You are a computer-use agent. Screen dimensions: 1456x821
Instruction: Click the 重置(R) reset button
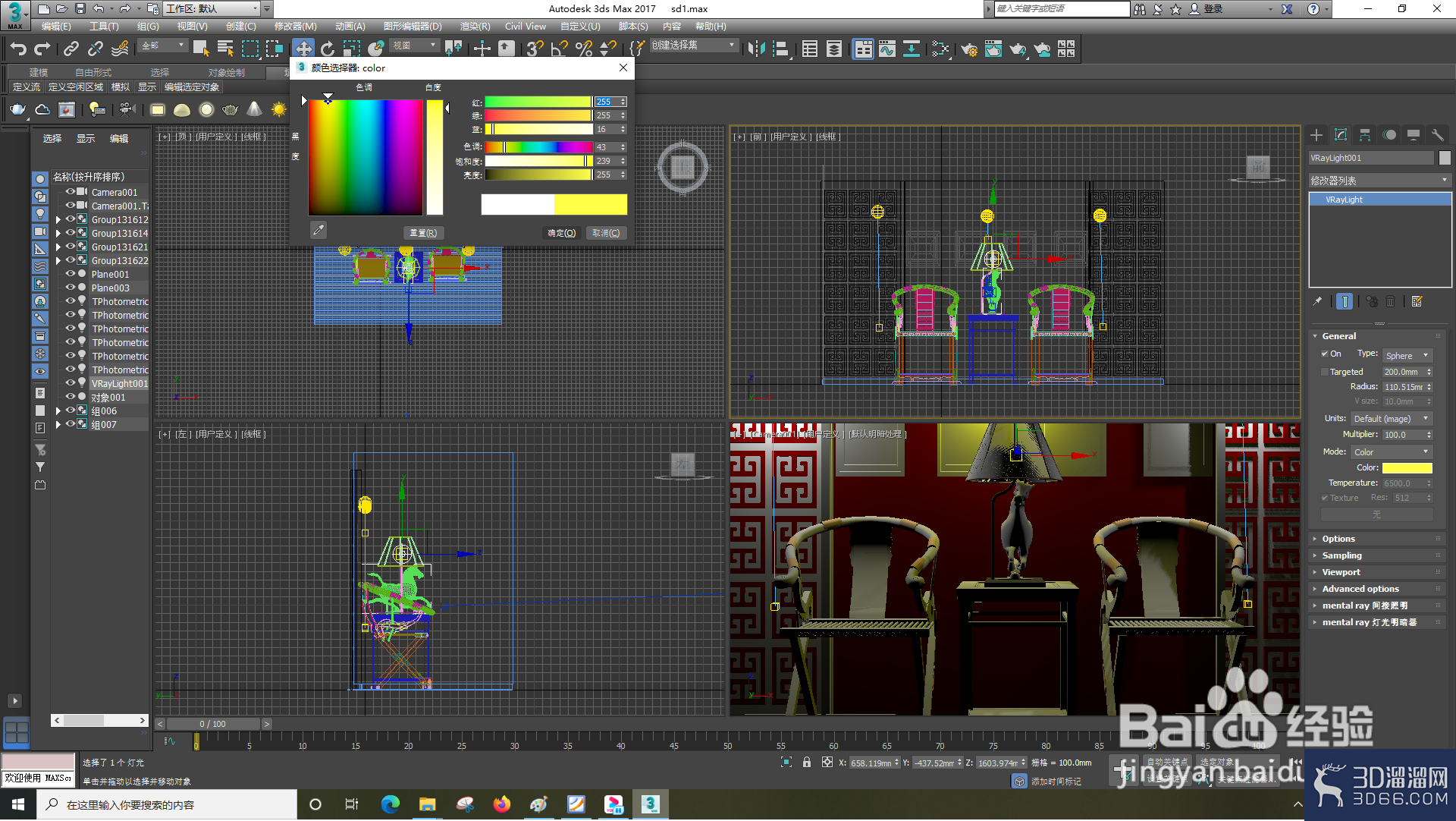coord(423,233)
